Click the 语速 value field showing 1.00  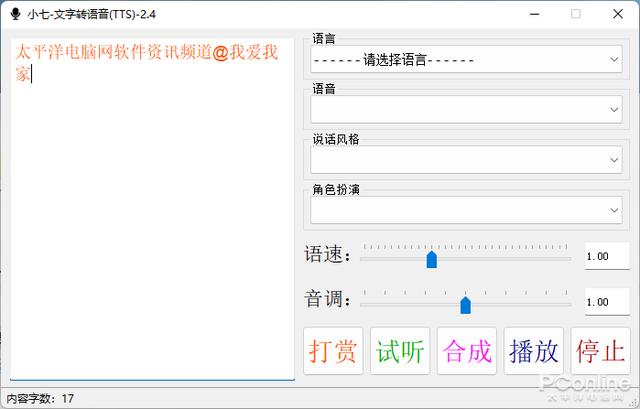pyautogui.click(x=607, y=257)
